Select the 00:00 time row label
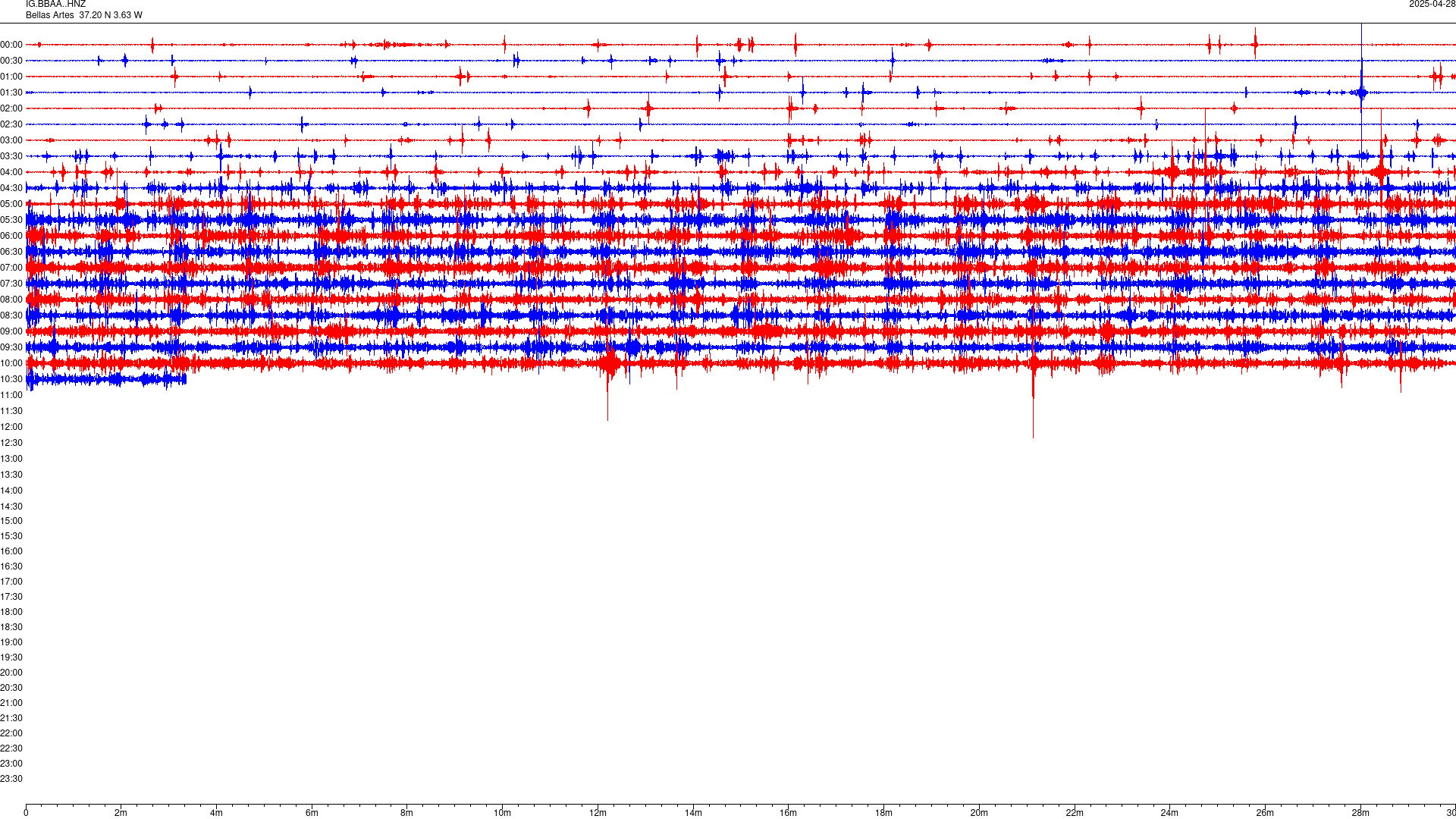The height and width of the screenshot is (819, 1456). (x=11, y=45)
